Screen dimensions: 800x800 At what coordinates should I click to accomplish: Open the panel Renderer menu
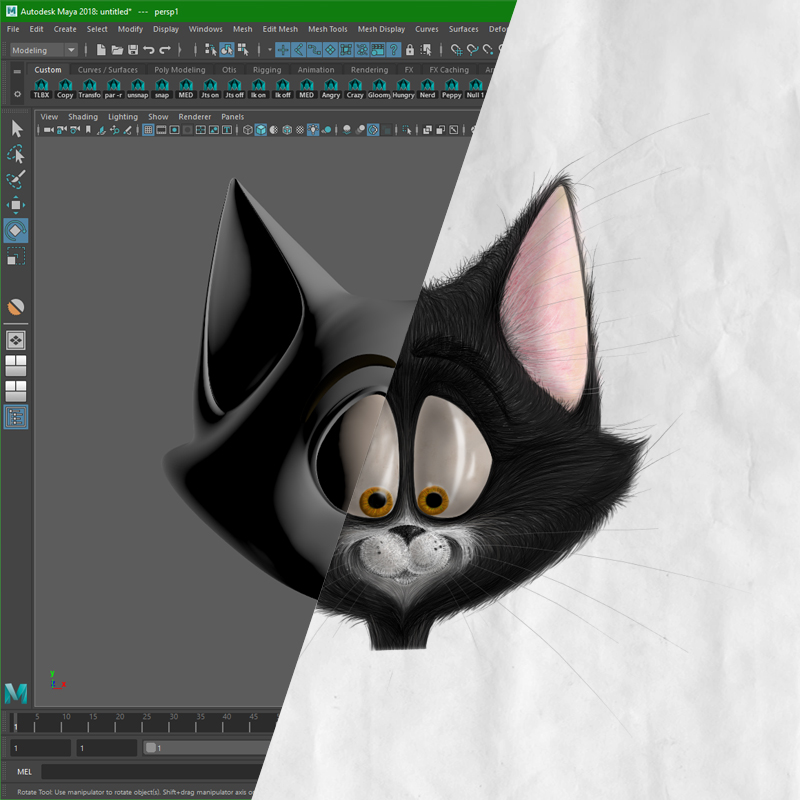click(x=194, y=117)
